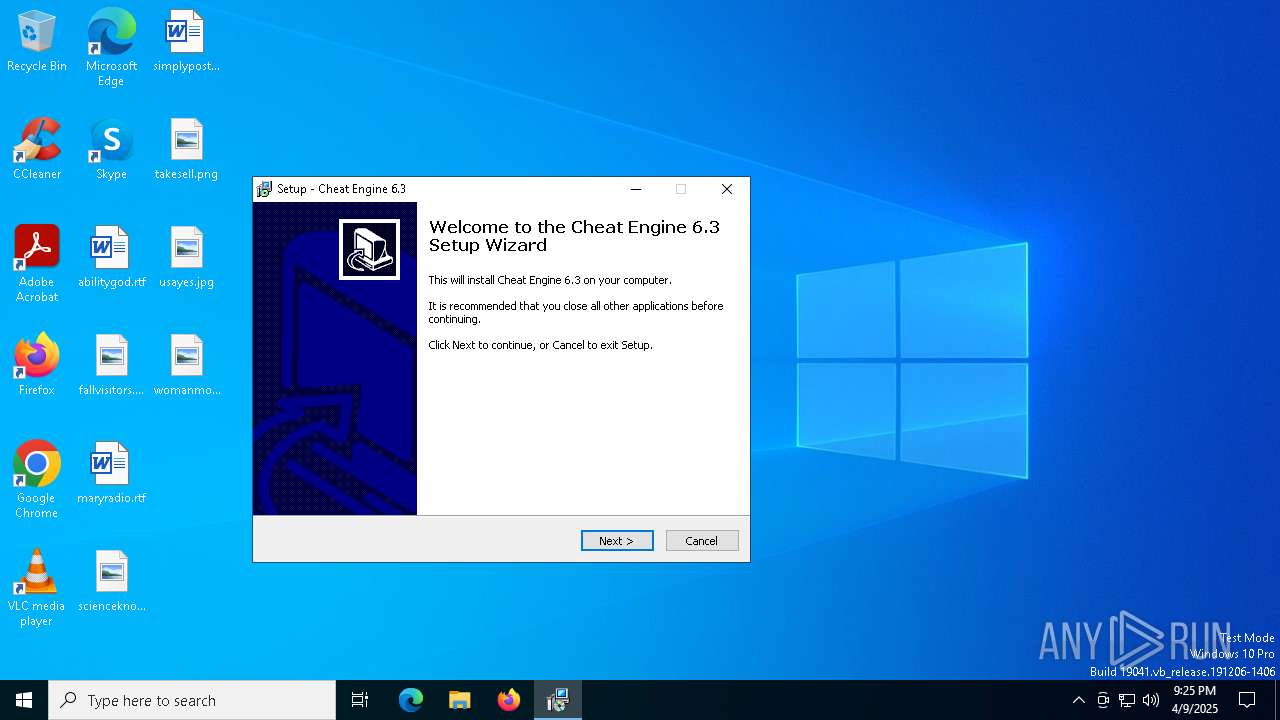1280x720 pixels.
Task: Click the taskbar search box
Action: click(x=192, y=700)
